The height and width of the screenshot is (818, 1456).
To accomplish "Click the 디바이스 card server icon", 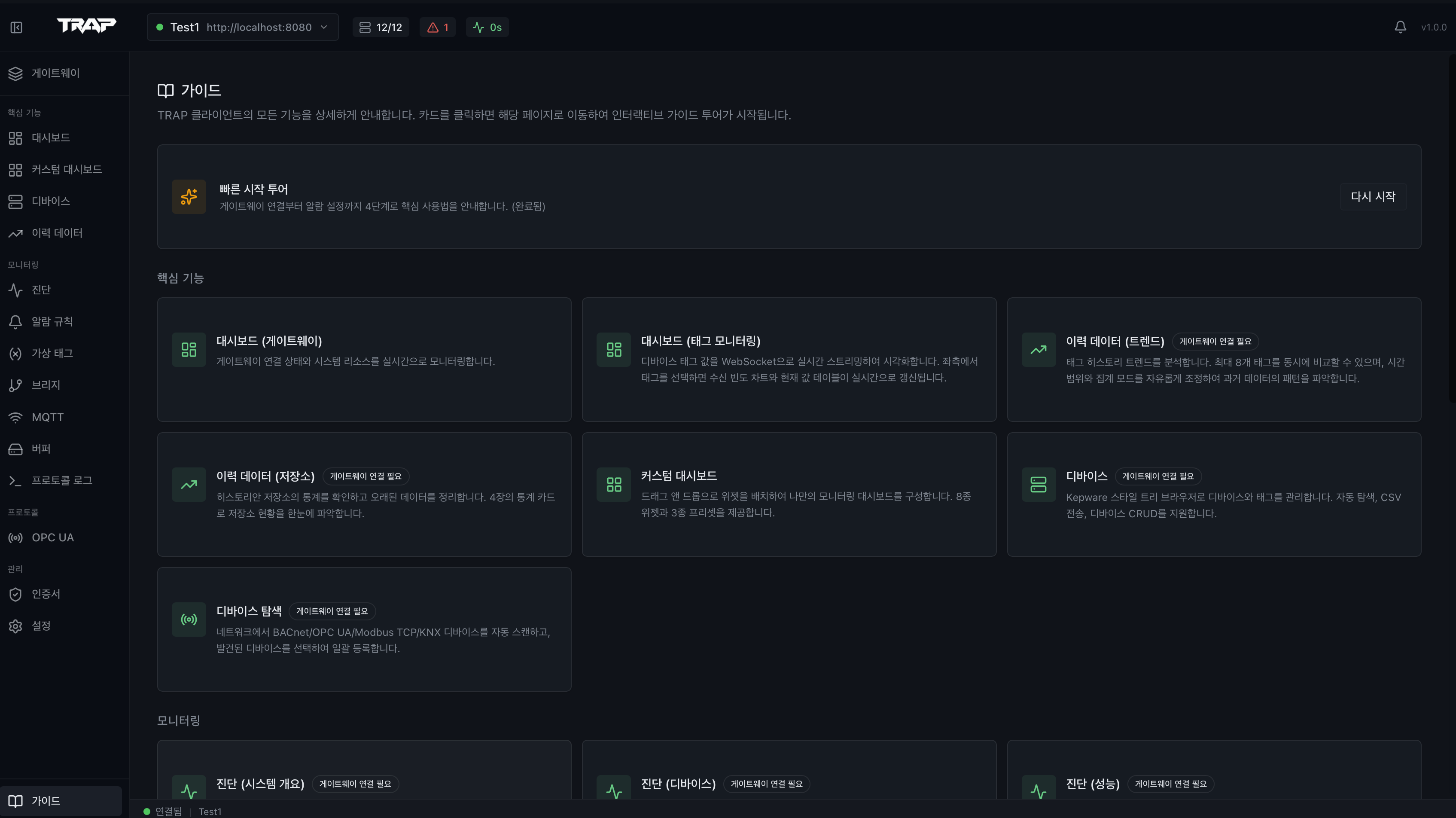I will click(1038, 485).
